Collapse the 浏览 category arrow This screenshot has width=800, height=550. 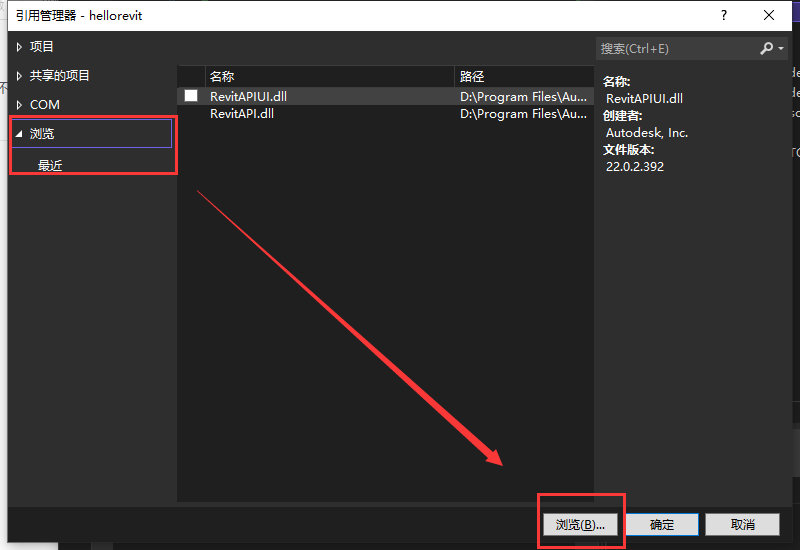(19, 134)
